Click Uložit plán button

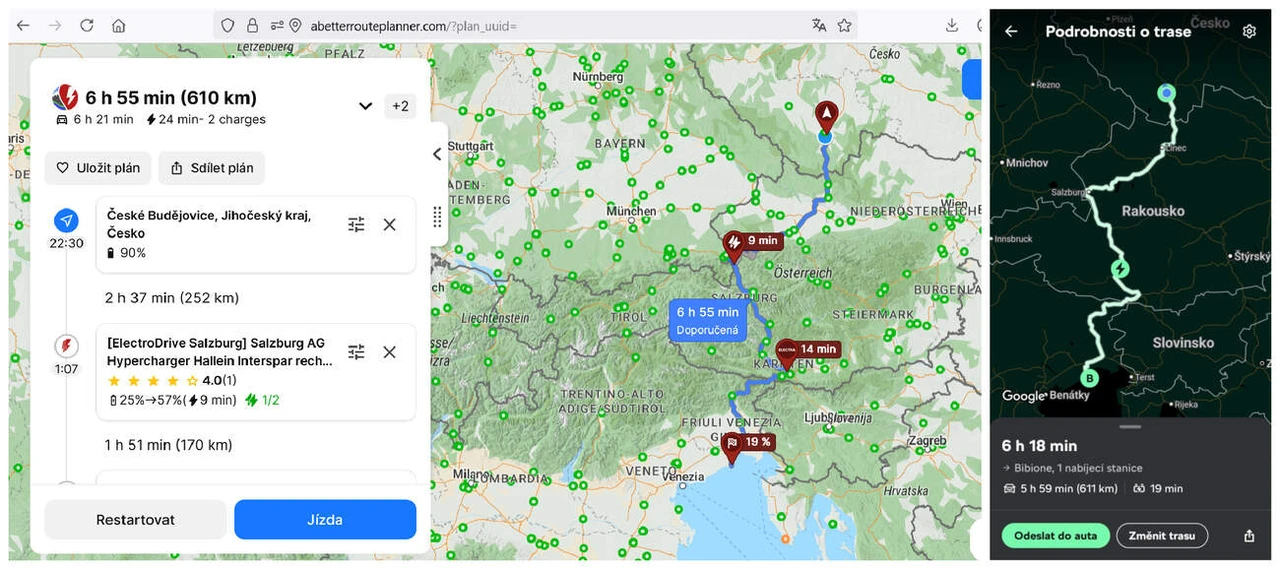point(98,168)
